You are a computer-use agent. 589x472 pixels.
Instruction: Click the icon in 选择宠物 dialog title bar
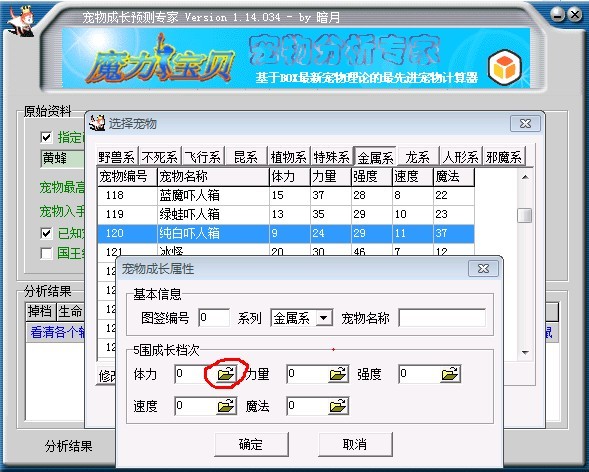point(97,123)
